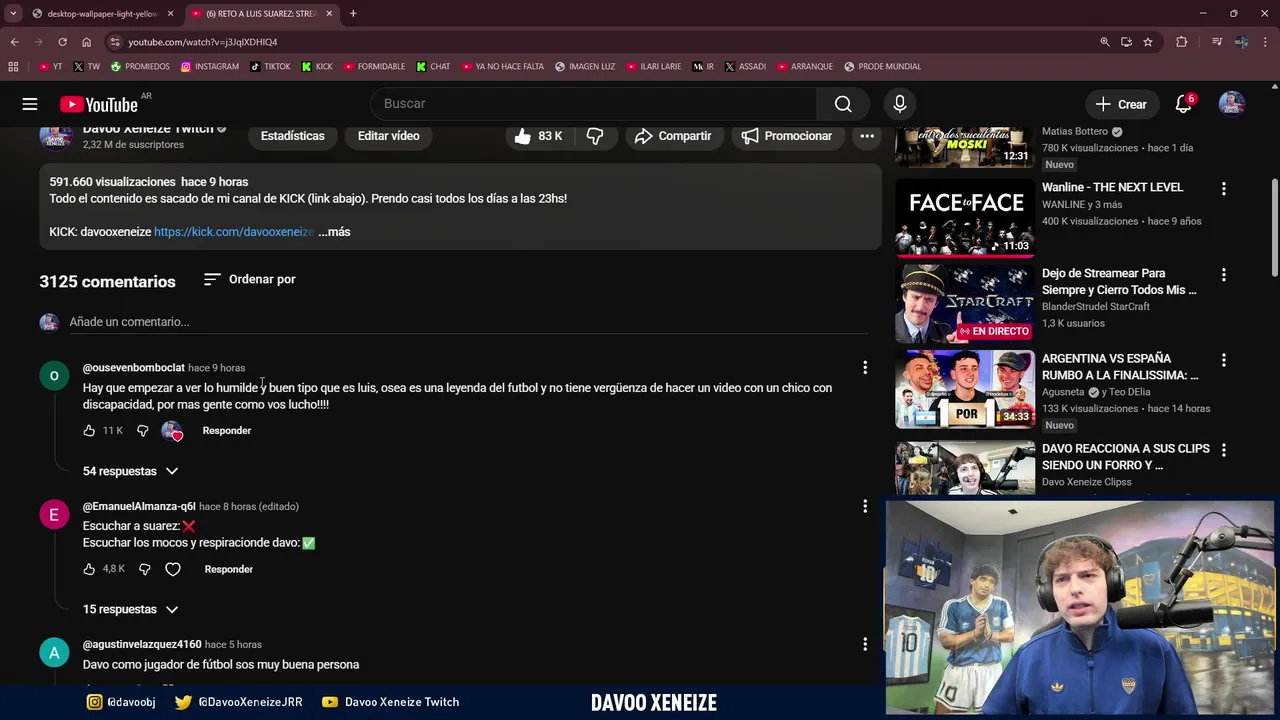Share the video via Compartir

point(673,136)
